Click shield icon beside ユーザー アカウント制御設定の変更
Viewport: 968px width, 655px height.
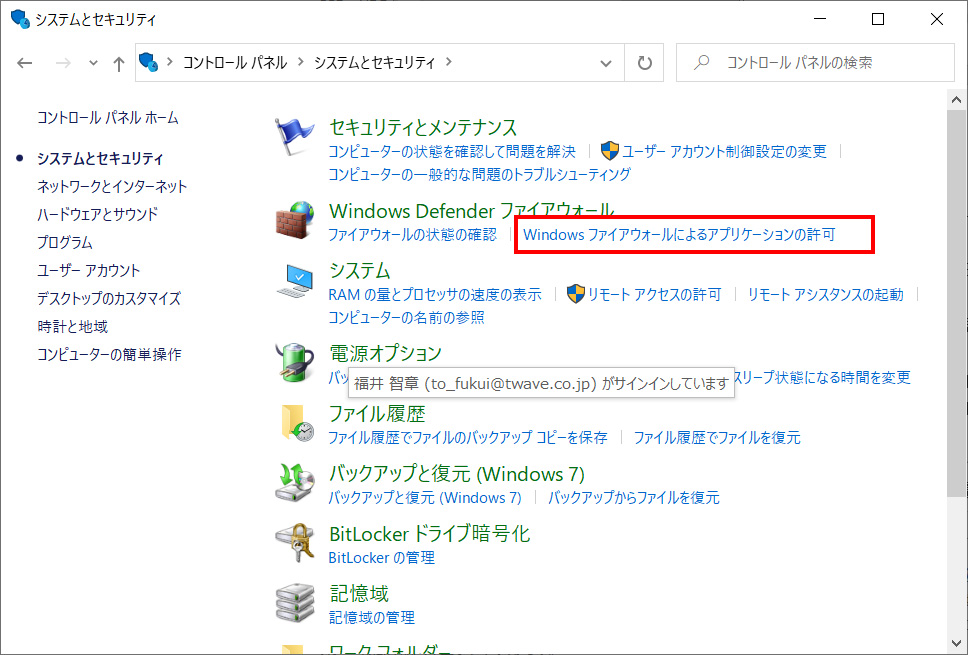609,151
